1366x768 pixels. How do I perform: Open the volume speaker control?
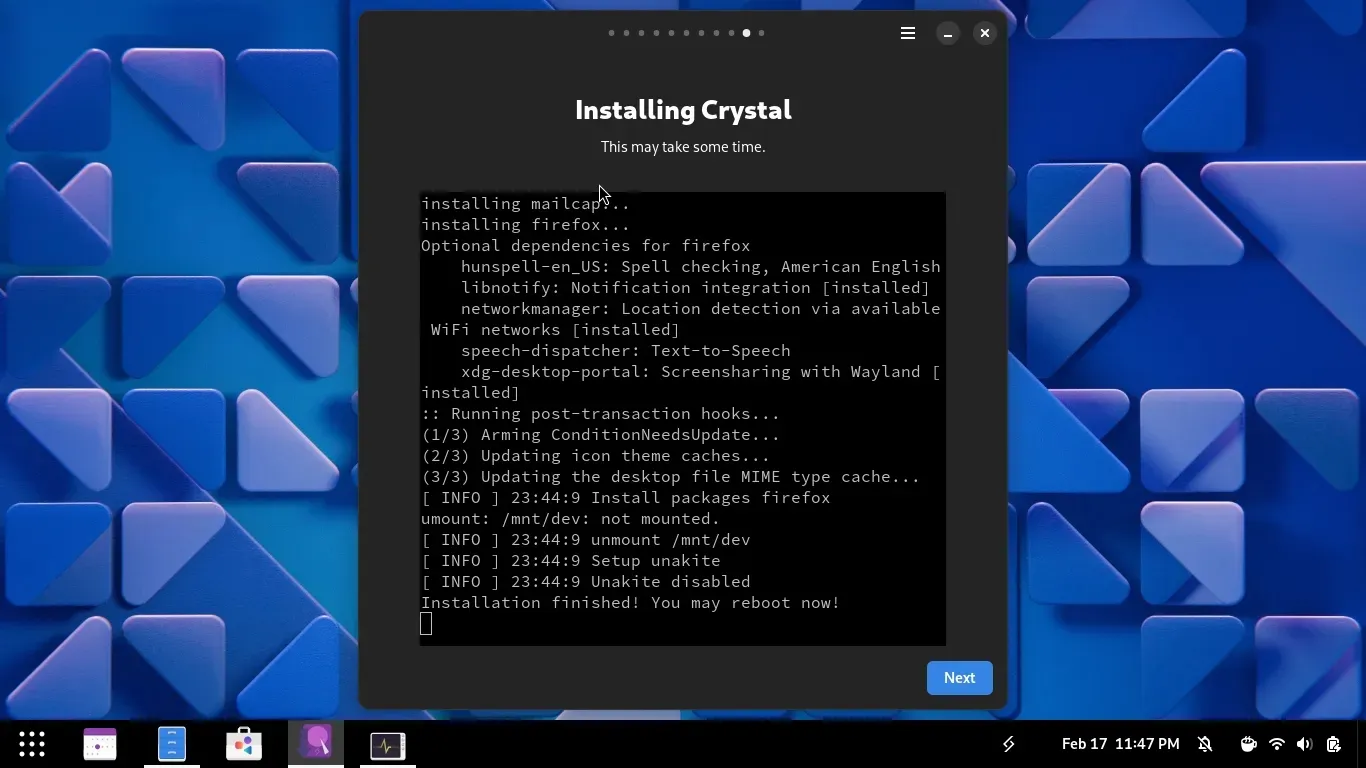1304,744
